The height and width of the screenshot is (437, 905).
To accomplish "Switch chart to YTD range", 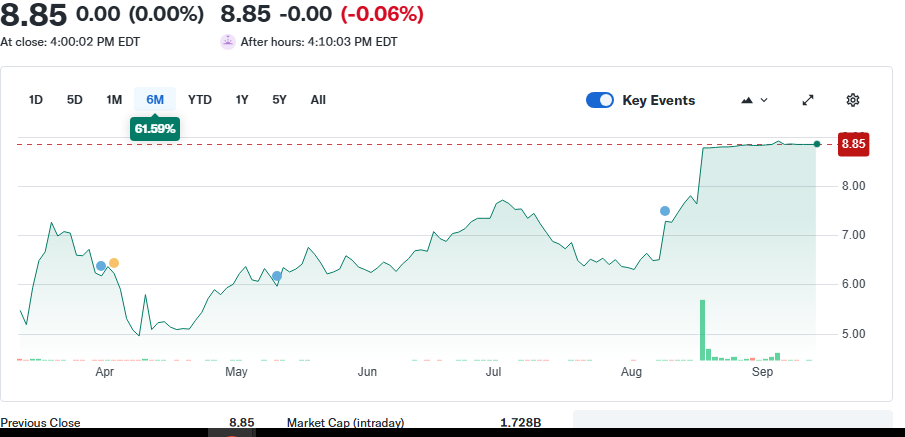I will pyautogui.click(x=200, y=99).
